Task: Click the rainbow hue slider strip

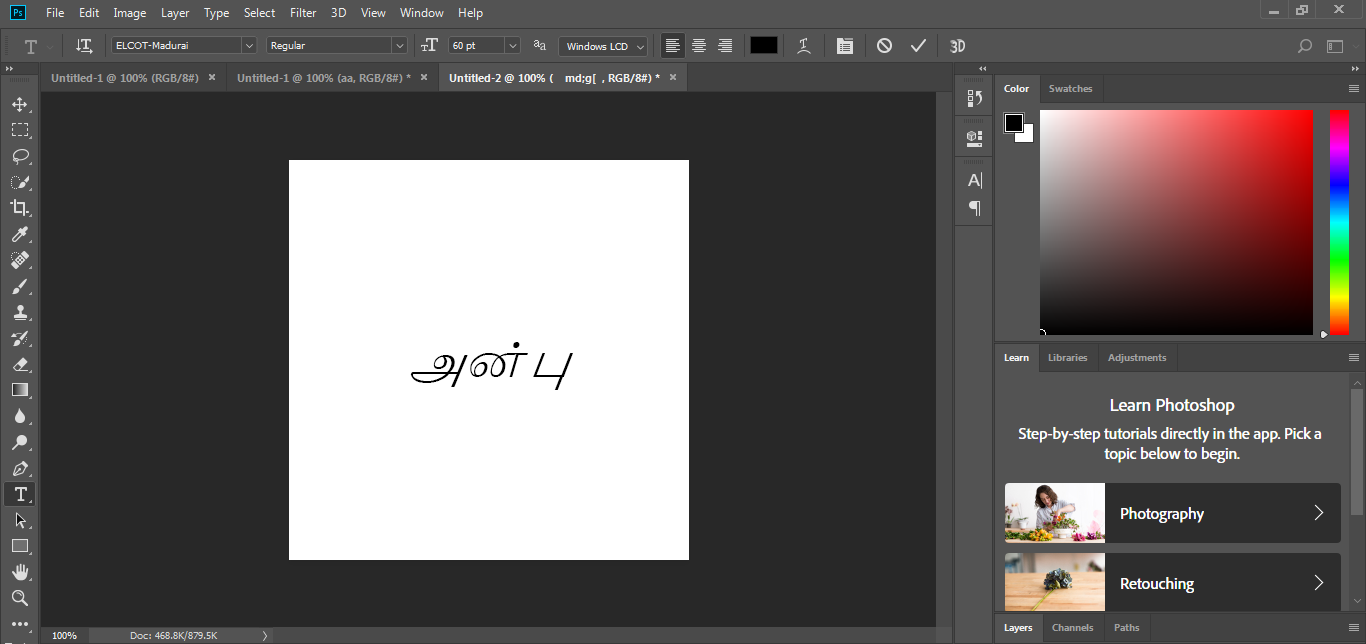Action: (1339, 222)
